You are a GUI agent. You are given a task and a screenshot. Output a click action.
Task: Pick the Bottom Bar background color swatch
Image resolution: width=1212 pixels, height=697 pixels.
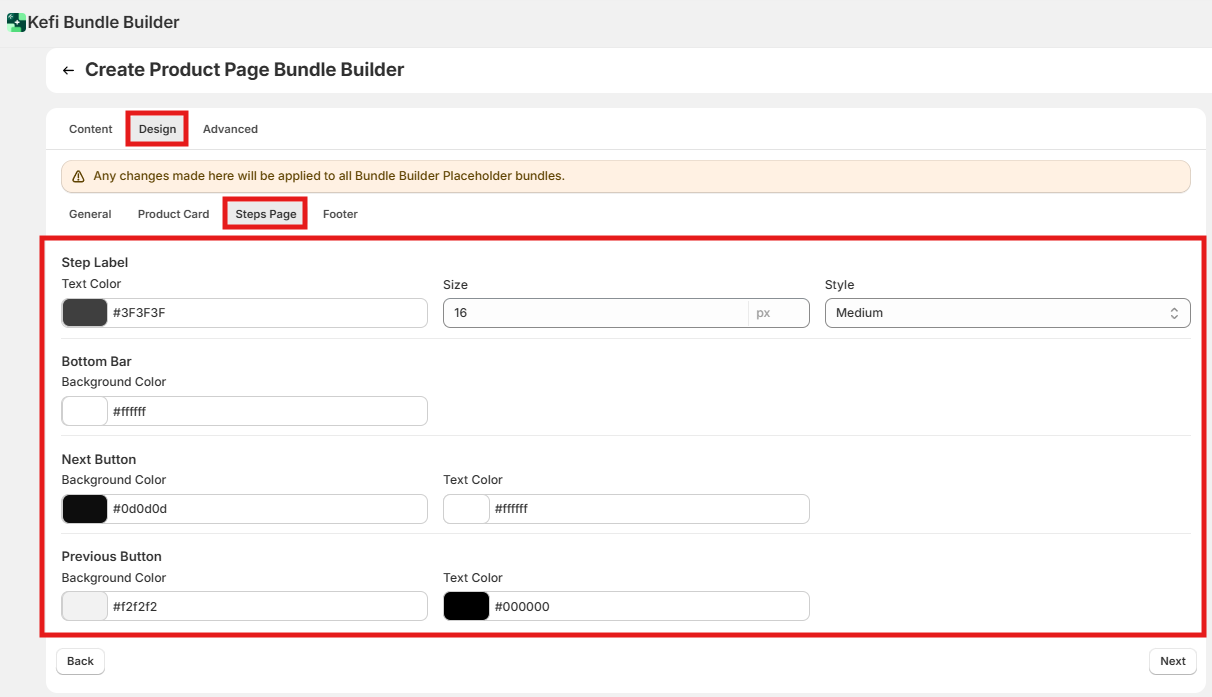(x=85, y=411)
